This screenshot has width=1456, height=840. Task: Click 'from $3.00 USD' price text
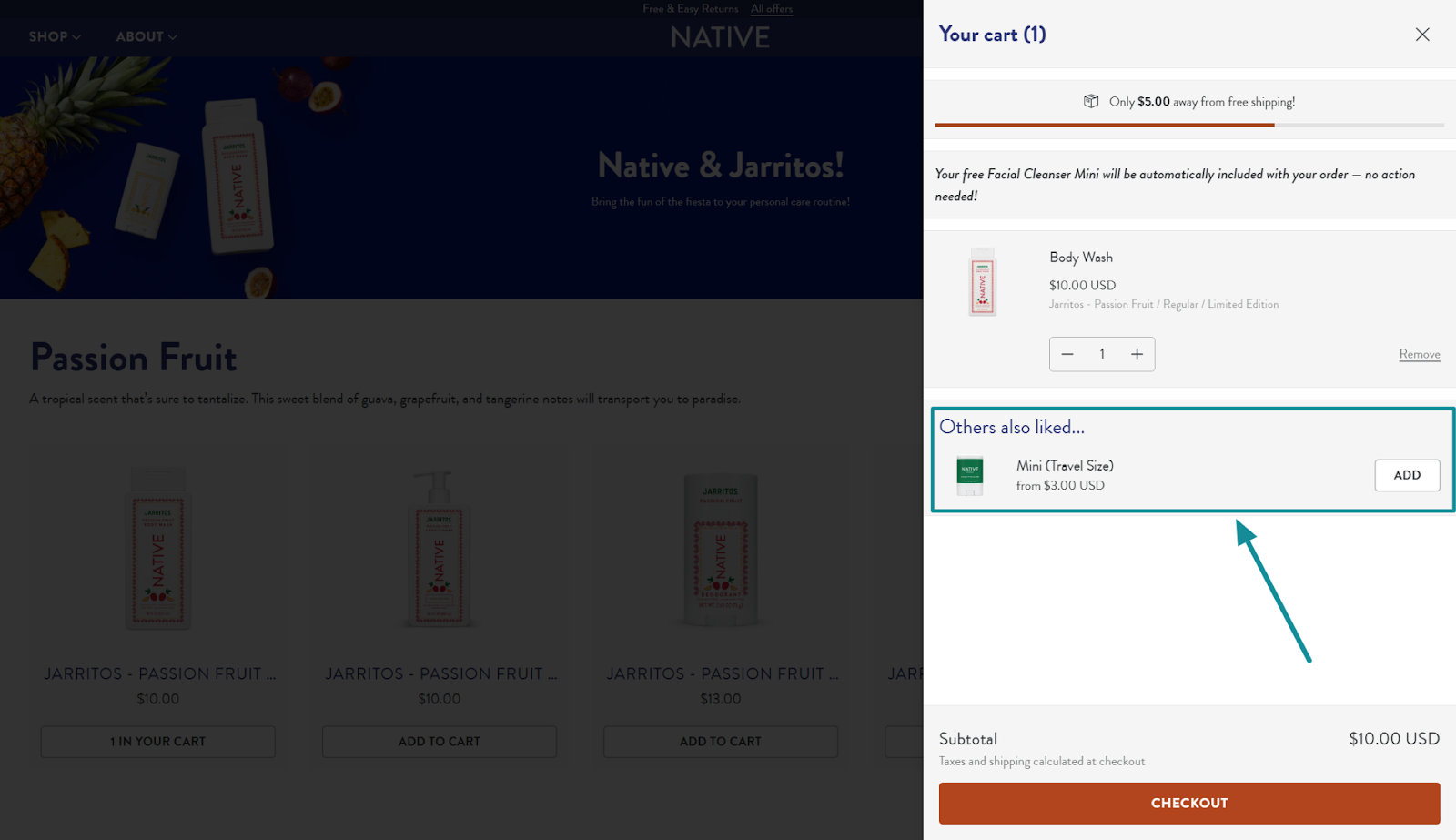tap(1060, 486)
